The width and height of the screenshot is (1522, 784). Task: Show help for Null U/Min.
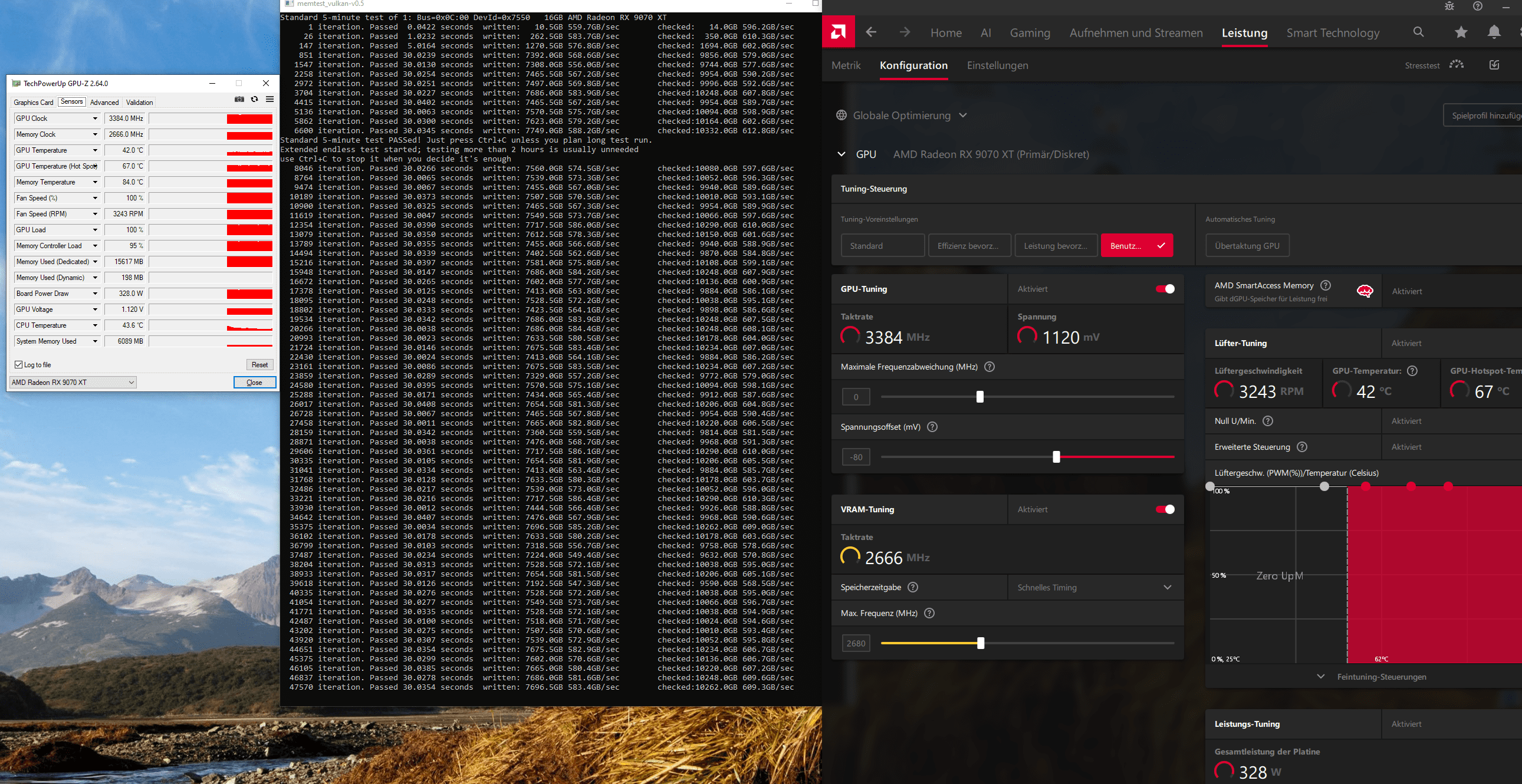[1268, 421]
